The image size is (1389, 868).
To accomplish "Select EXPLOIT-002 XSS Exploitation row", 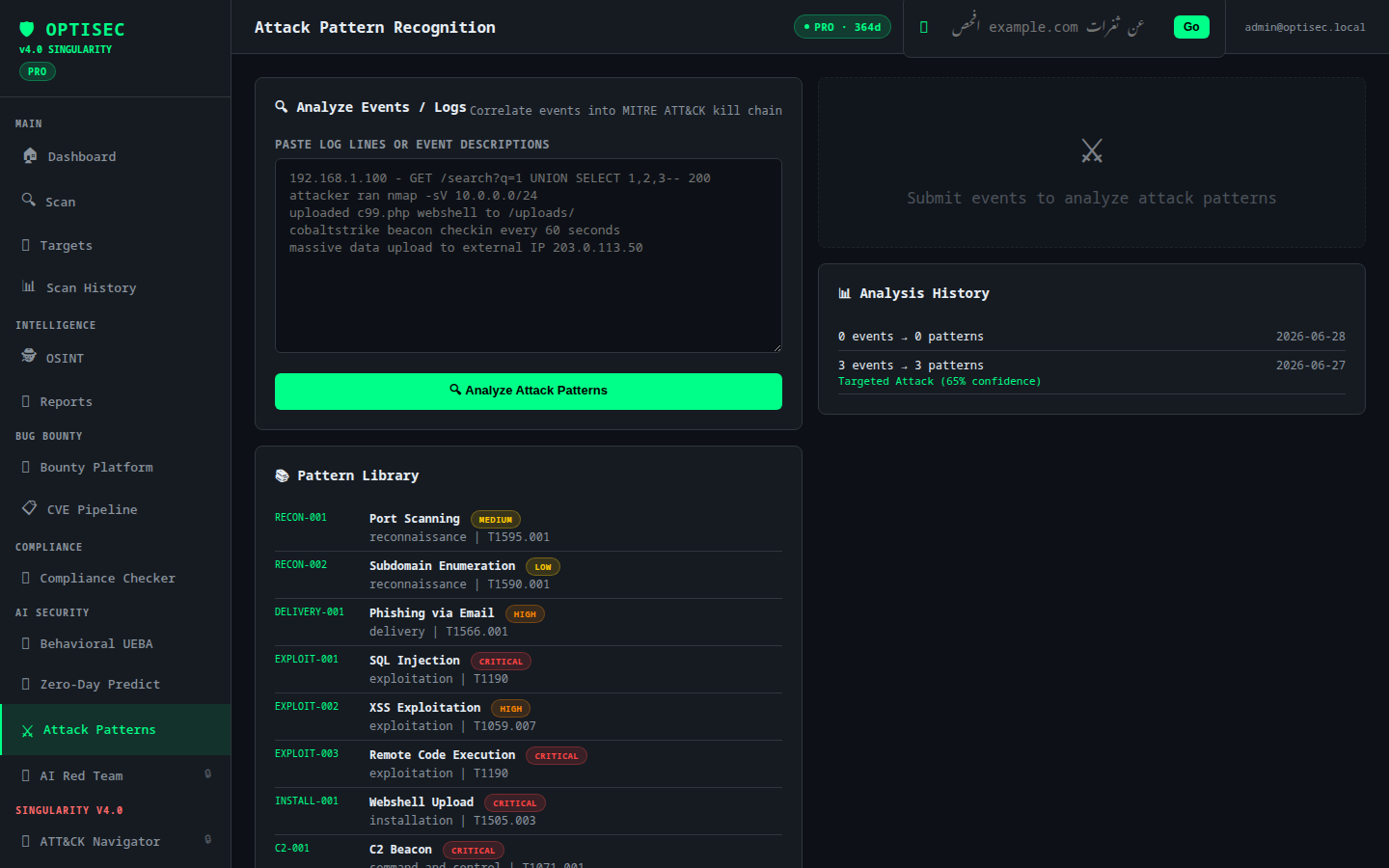I will 529,717.
